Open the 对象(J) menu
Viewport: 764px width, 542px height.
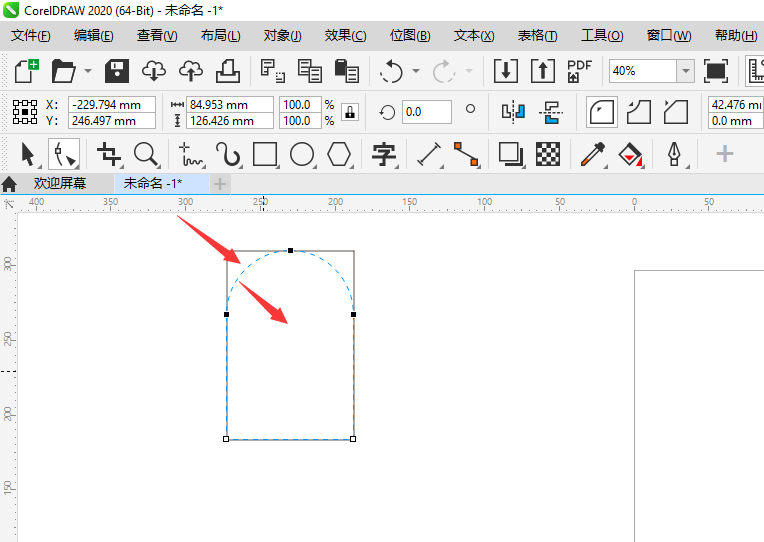point(283,36)
